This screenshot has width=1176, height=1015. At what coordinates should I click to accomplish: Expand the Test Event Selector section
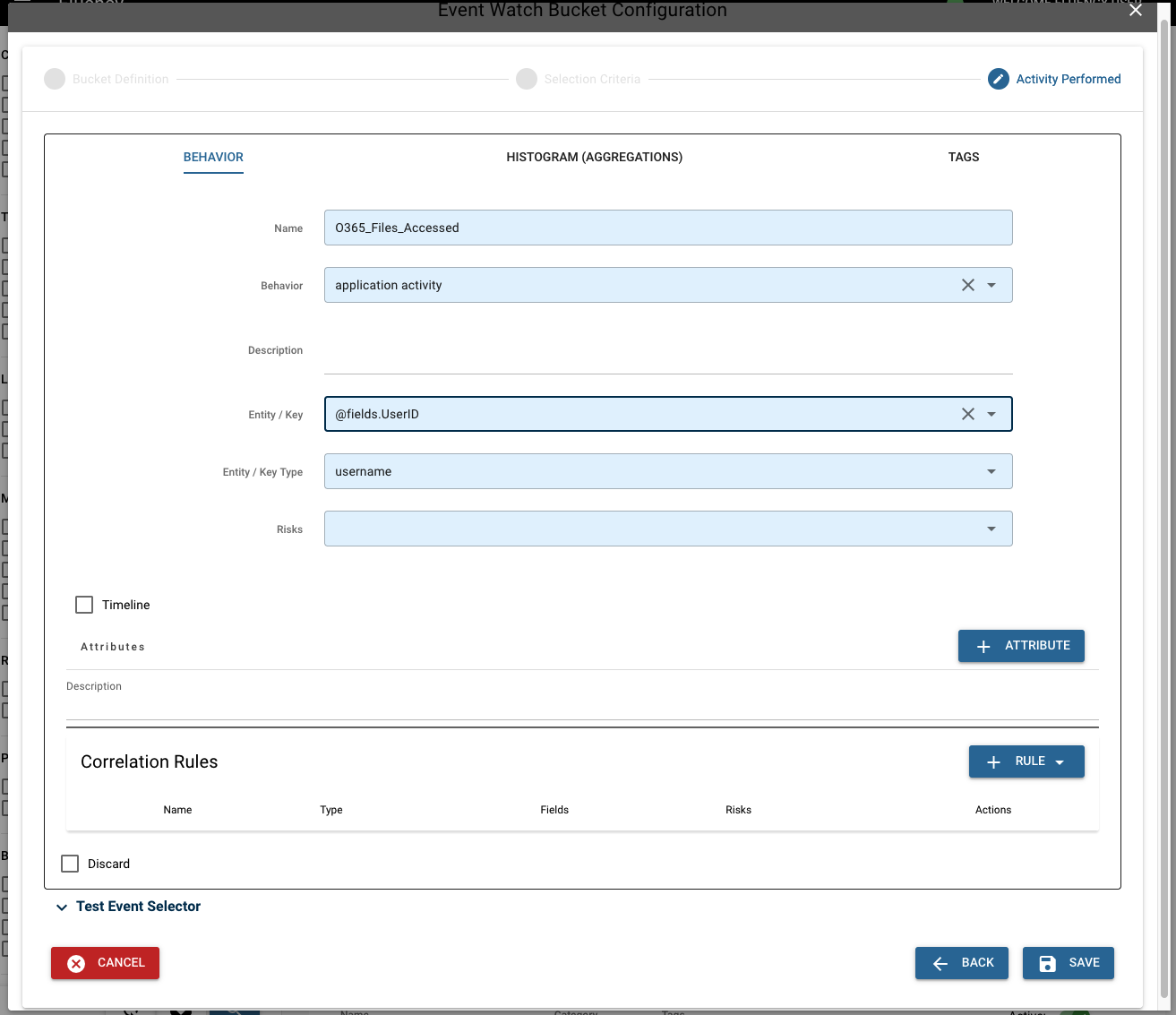coord(128,907)
